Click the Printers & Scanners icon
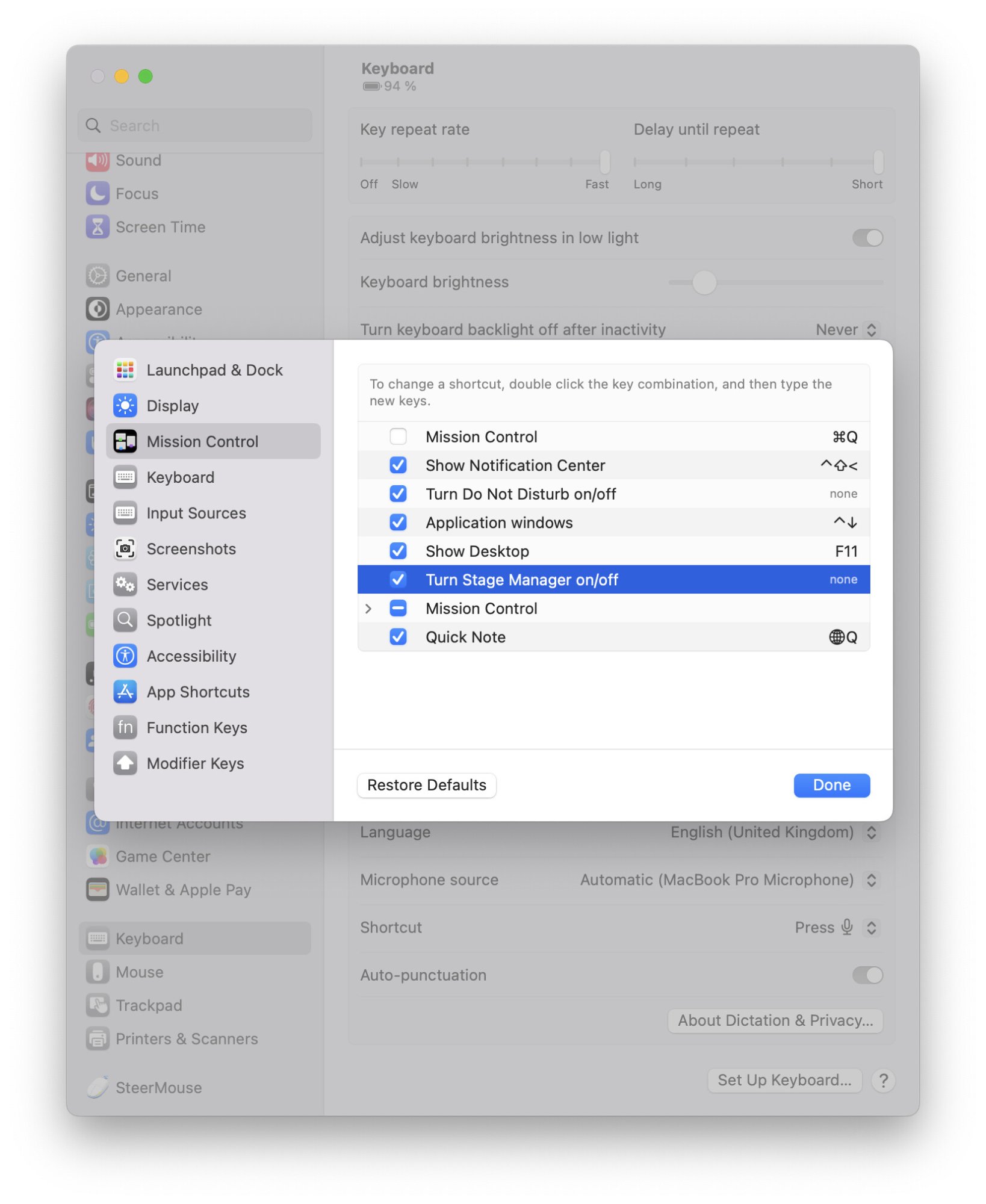 [98, 1038]
